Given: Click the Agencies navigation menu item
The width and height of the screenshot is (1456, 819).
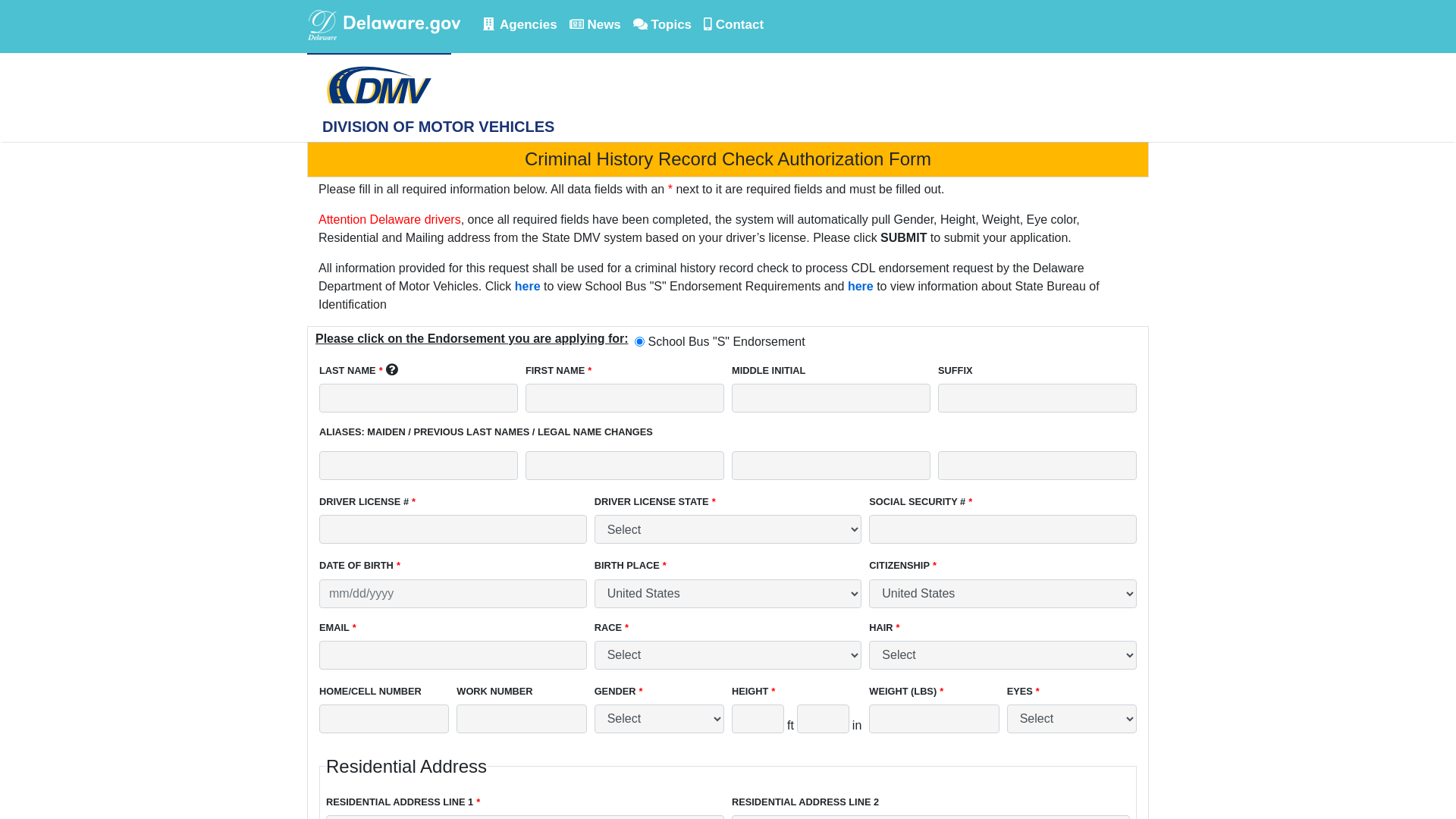Looking at the screenshot, I should (x=519, y=24).
